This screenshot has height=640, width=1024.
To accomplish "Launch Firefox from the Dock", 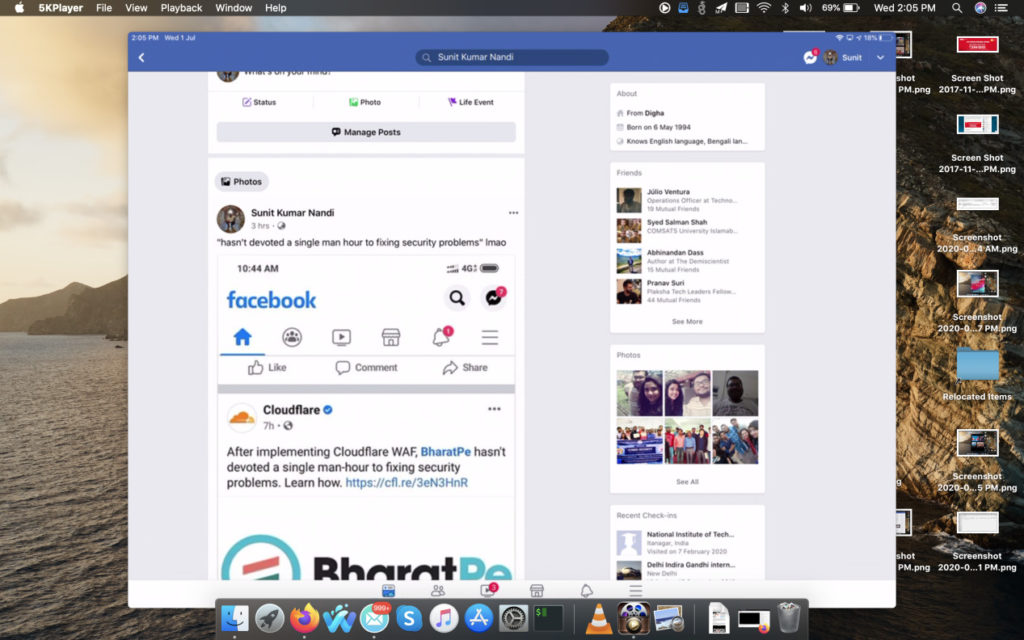I will point(304,618).
